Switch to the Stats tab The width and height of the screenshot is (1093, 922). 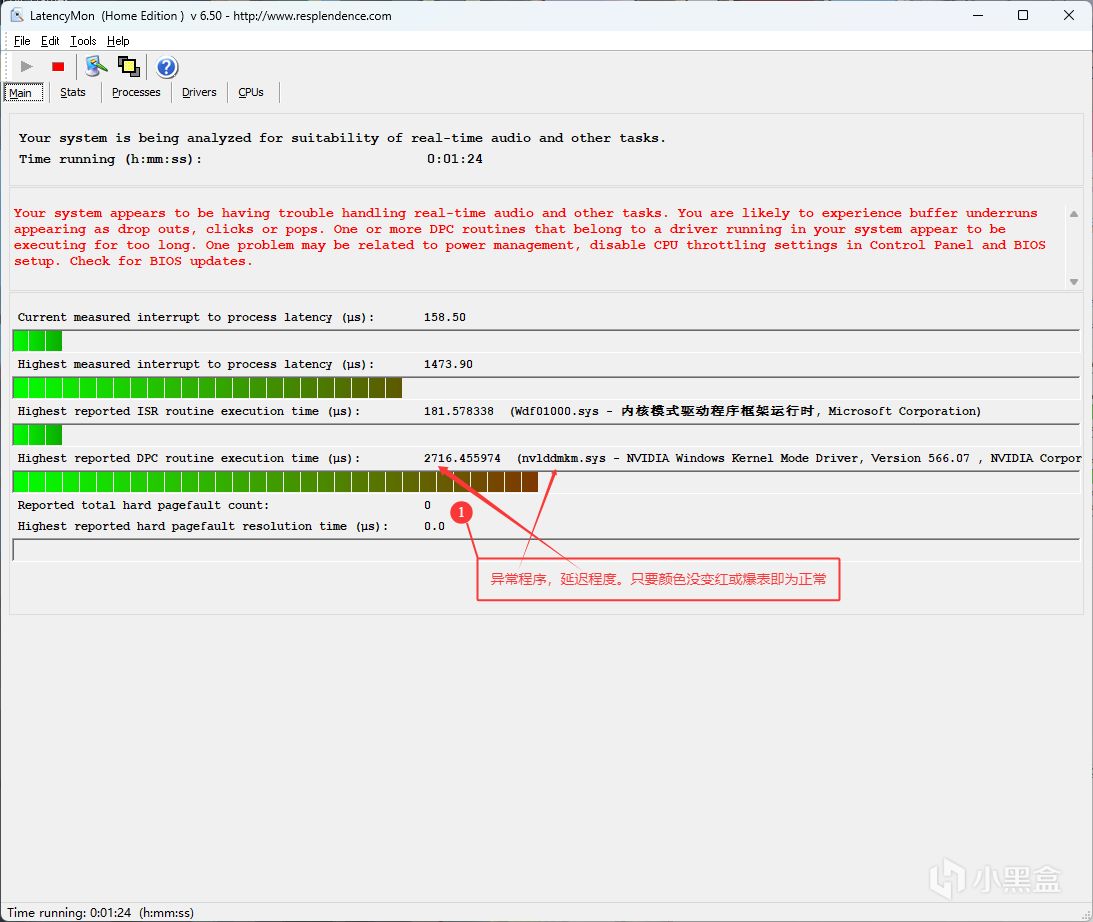tap(72, 92)
